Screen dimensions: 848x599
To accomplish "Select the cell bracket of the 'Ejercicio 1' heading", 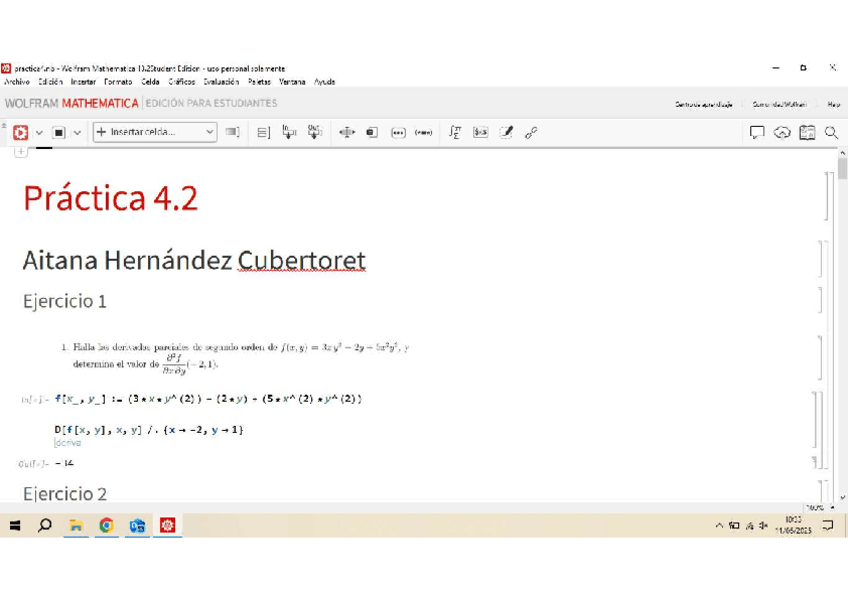I will pos(821,300).
